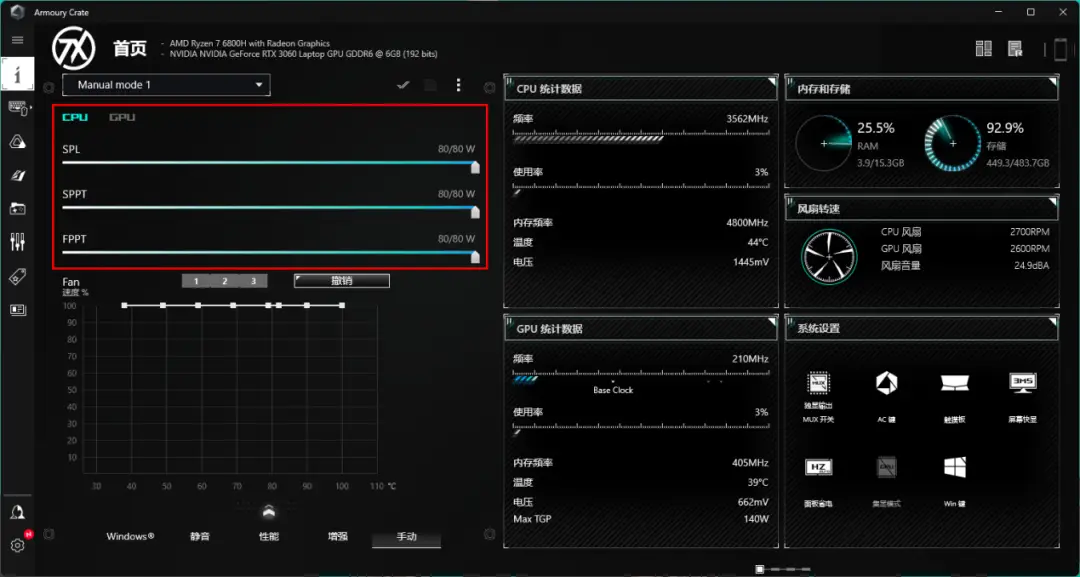
Task: Open the Game Library sidebar icon
Action: click(18, 209)
